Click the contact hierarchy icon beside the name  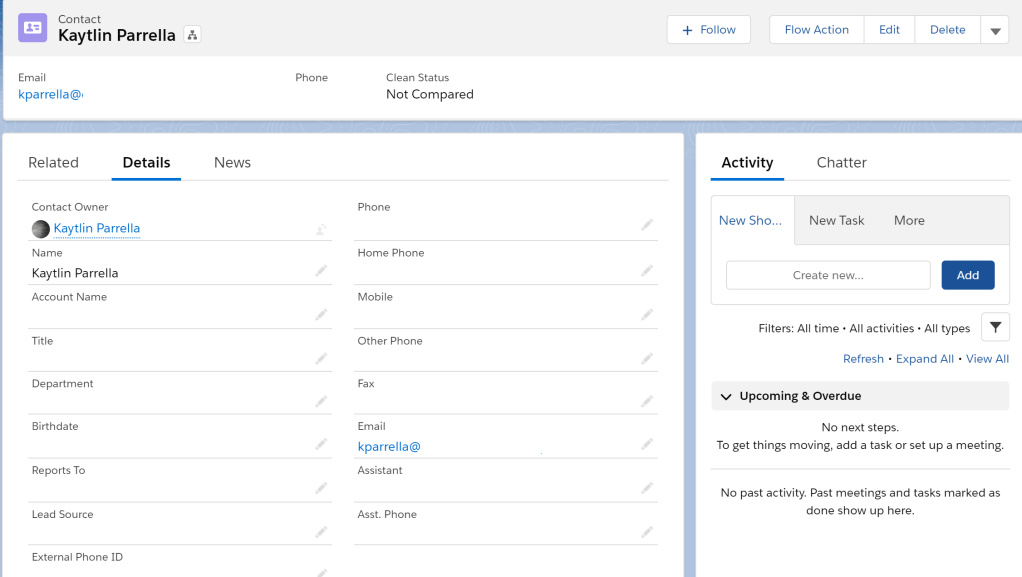click(193, 35)
